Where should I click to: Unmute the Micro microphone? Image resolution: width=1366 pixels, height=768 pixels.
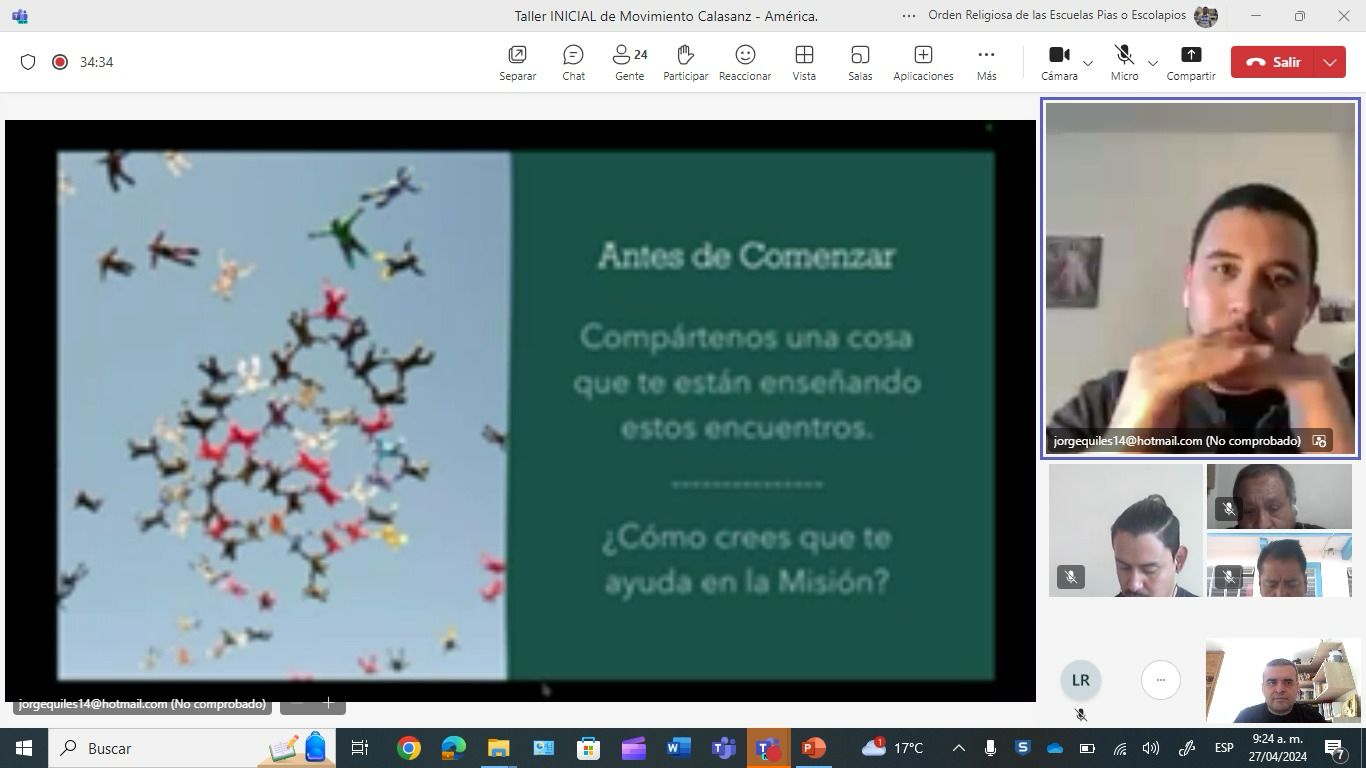coord(1124,62)
